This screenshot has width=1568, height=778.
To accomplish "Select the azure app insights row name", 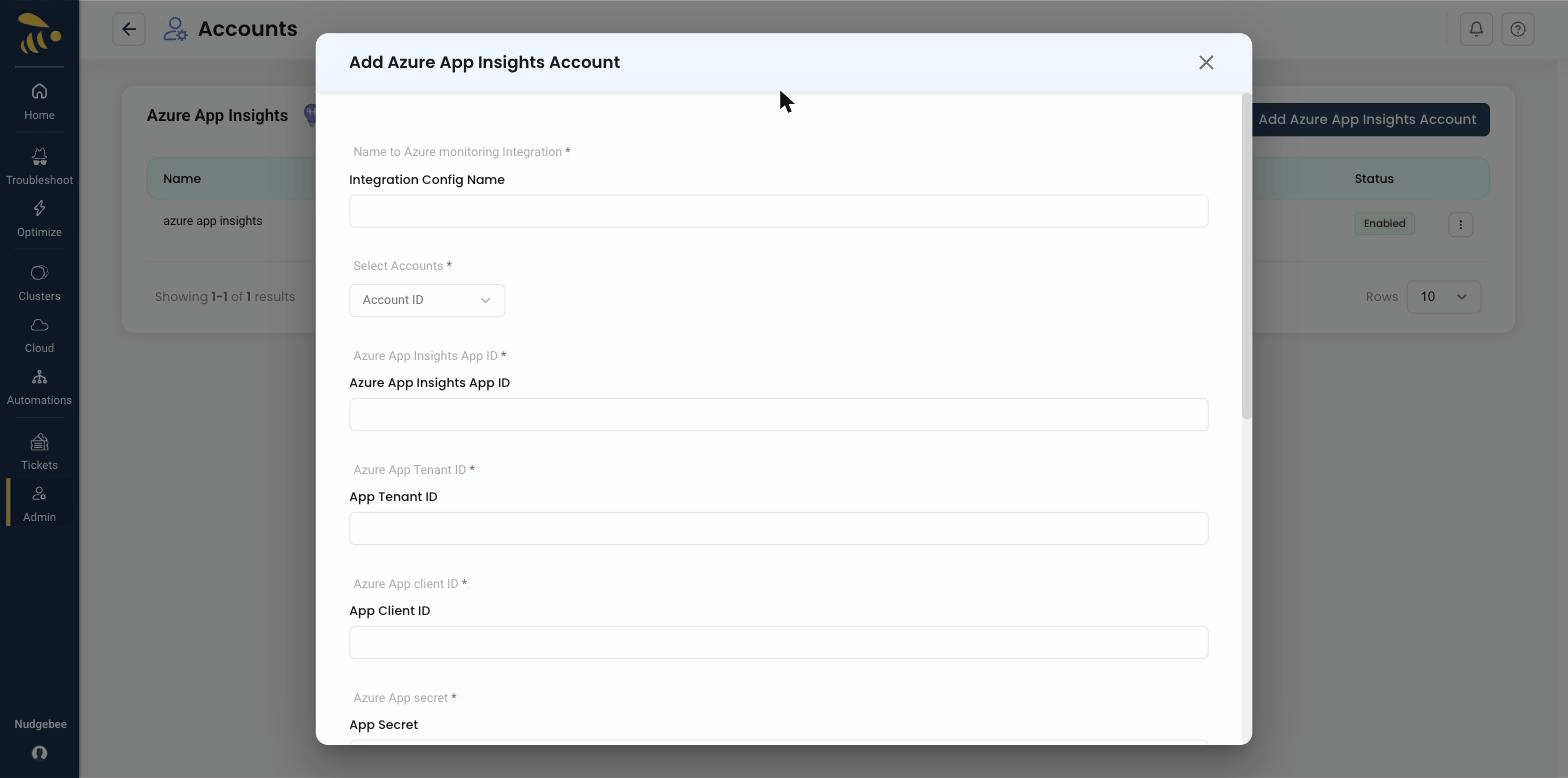I will click(x=213, y=221).
